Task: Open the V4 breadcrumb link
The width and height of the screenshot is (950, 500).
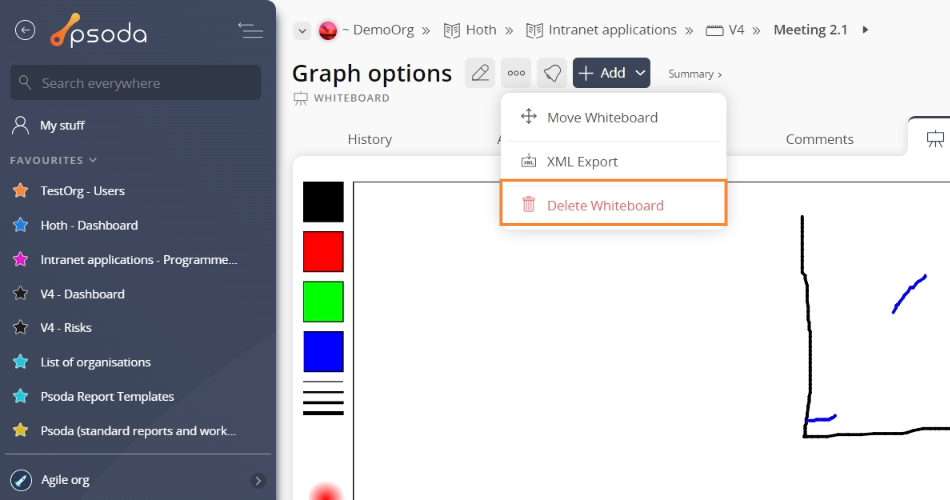Action: coord(736,30)
